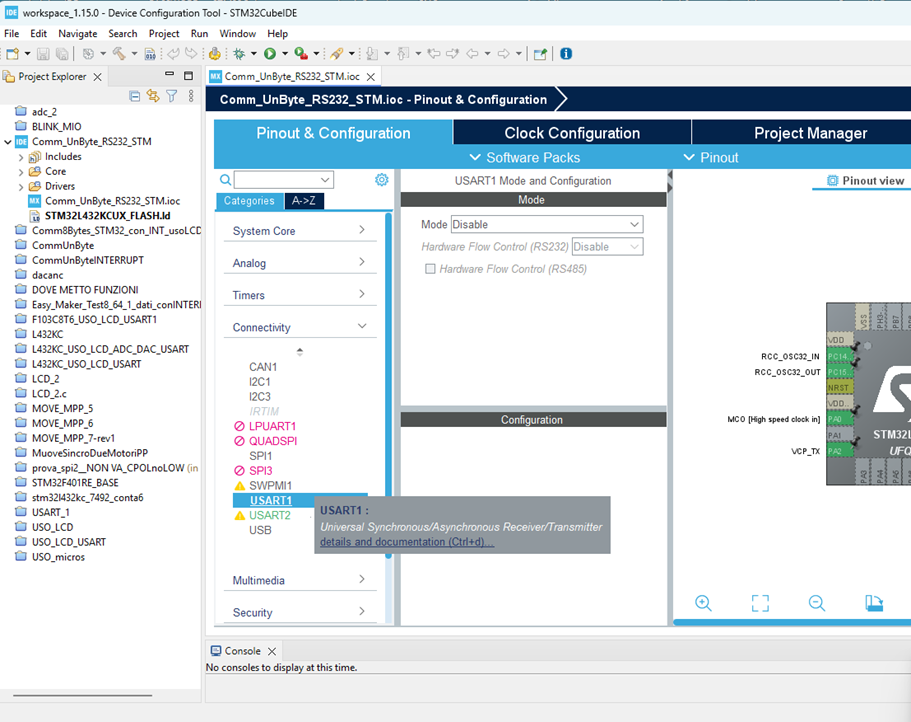Select the CAN1 peripheral
This screenshot has height=722, width=911.
[x=263, y=367]
